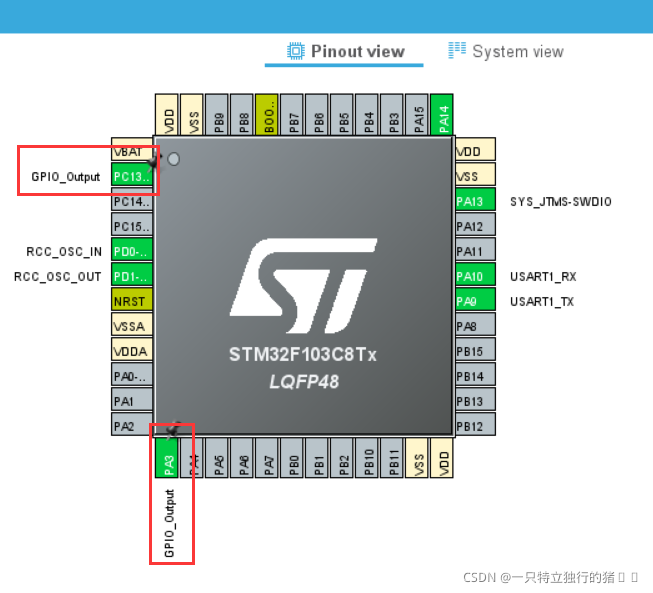Click the BOOT0 pin
This screenshot has height=593, width=653.
[267, 115]
